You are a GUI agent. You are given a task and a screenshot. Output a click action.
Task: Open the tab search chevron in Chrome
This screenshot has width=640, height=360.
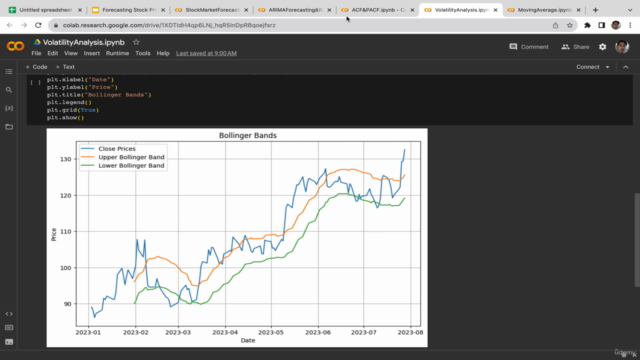630,10
